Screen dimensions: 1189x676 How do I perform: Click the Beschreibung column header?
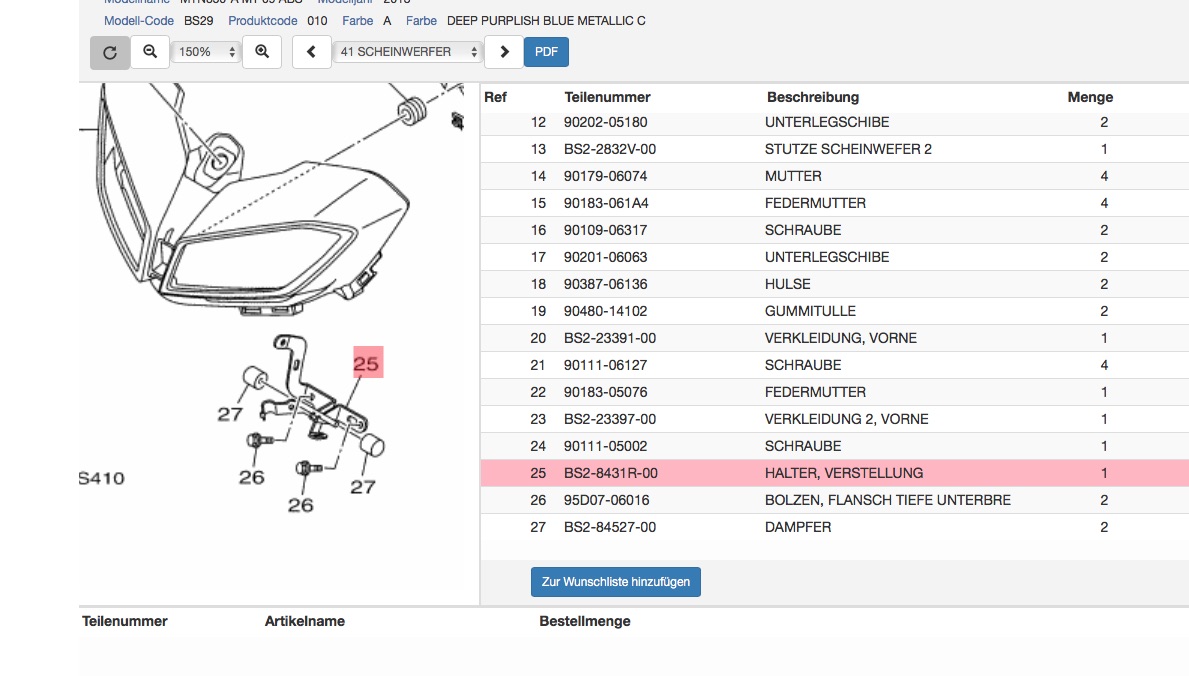point(812,97)
